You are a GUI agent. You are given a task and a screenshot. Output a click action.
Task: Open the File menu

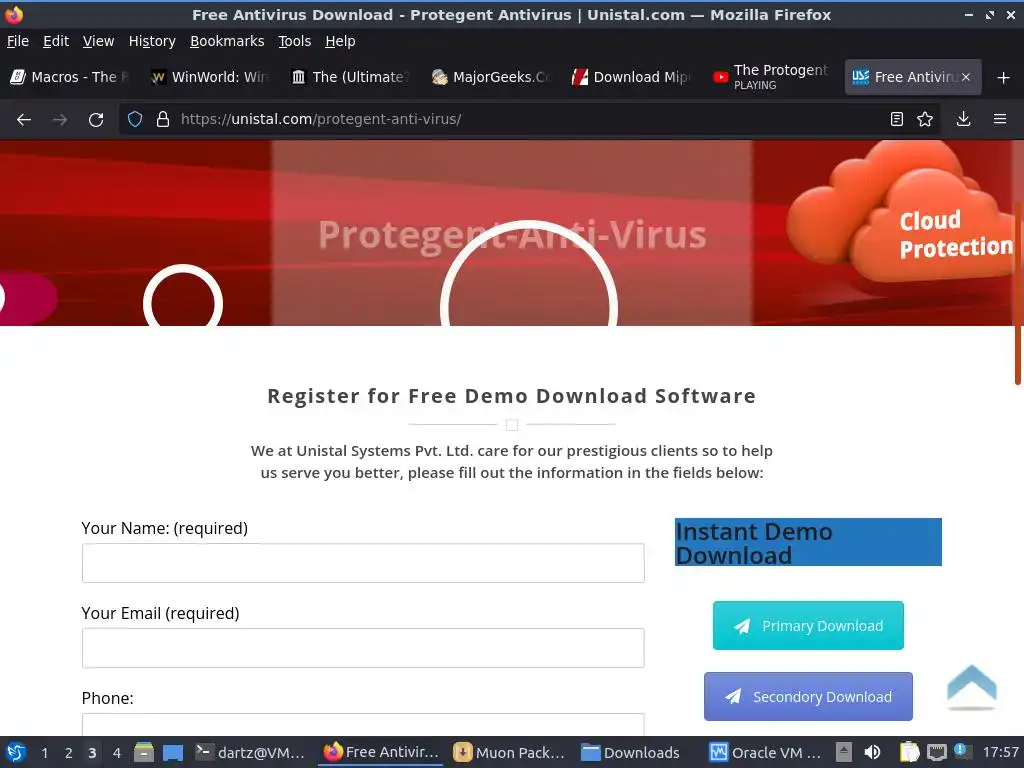coord(18,41)
